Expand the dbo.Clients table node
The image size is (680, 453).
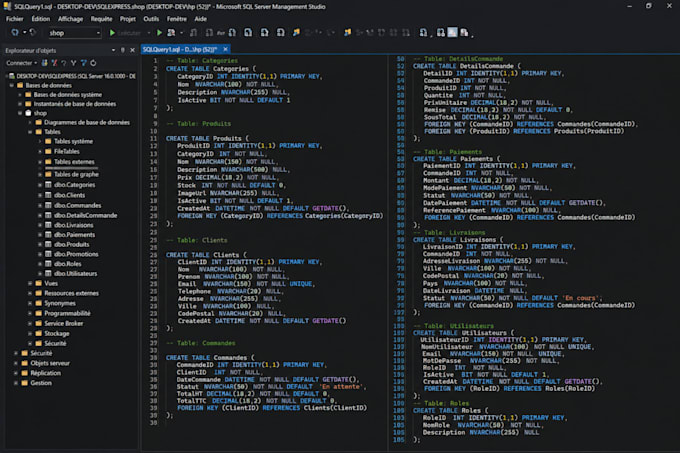pyautogui.click(x=40, y=195)
